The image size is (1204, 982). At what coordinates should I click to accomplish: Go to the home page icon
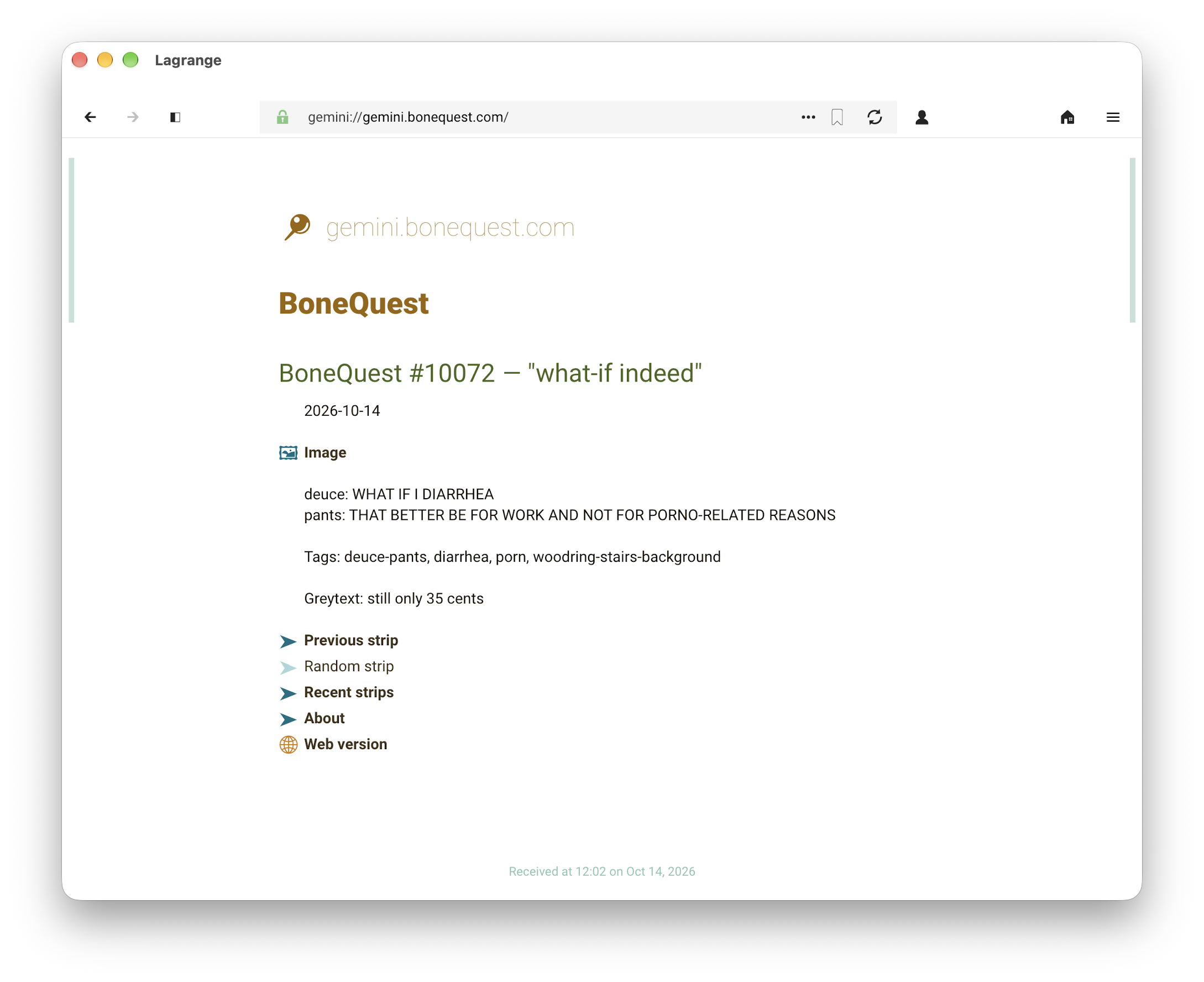pyautogui.click(x=1067, y=117)
